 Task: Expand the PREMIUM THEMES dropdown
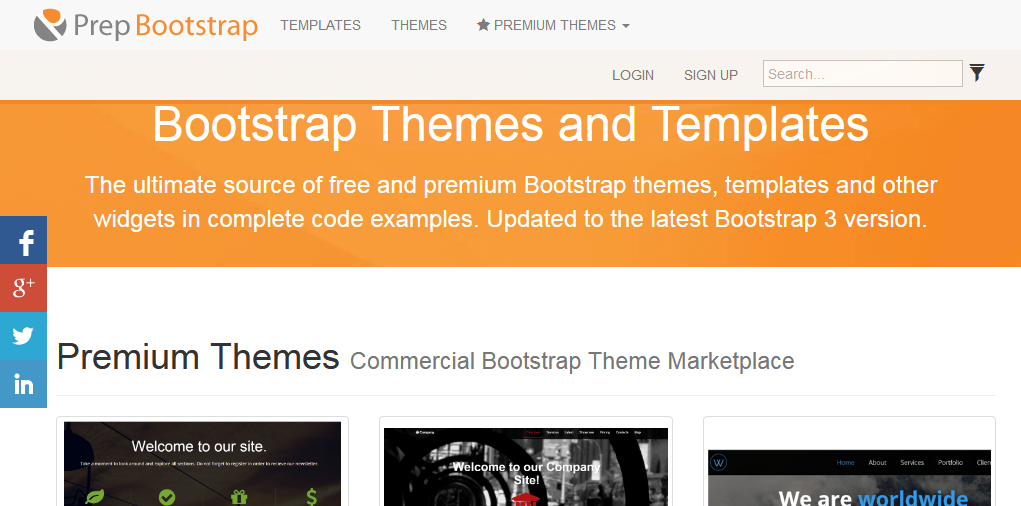[553, 25]
